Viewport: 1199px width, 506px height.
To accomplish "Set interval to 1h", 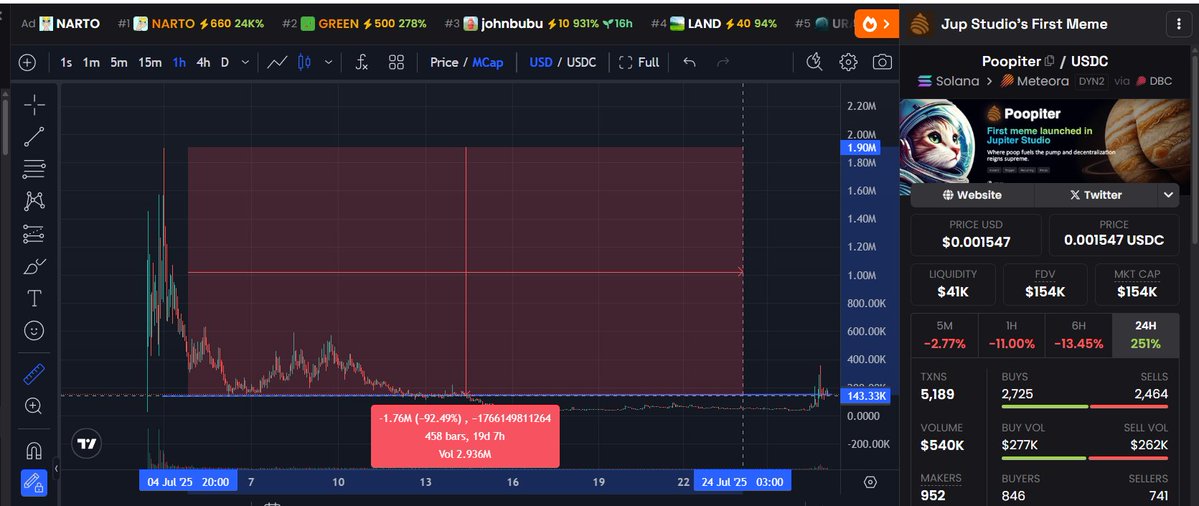I will tap(179, 63).
